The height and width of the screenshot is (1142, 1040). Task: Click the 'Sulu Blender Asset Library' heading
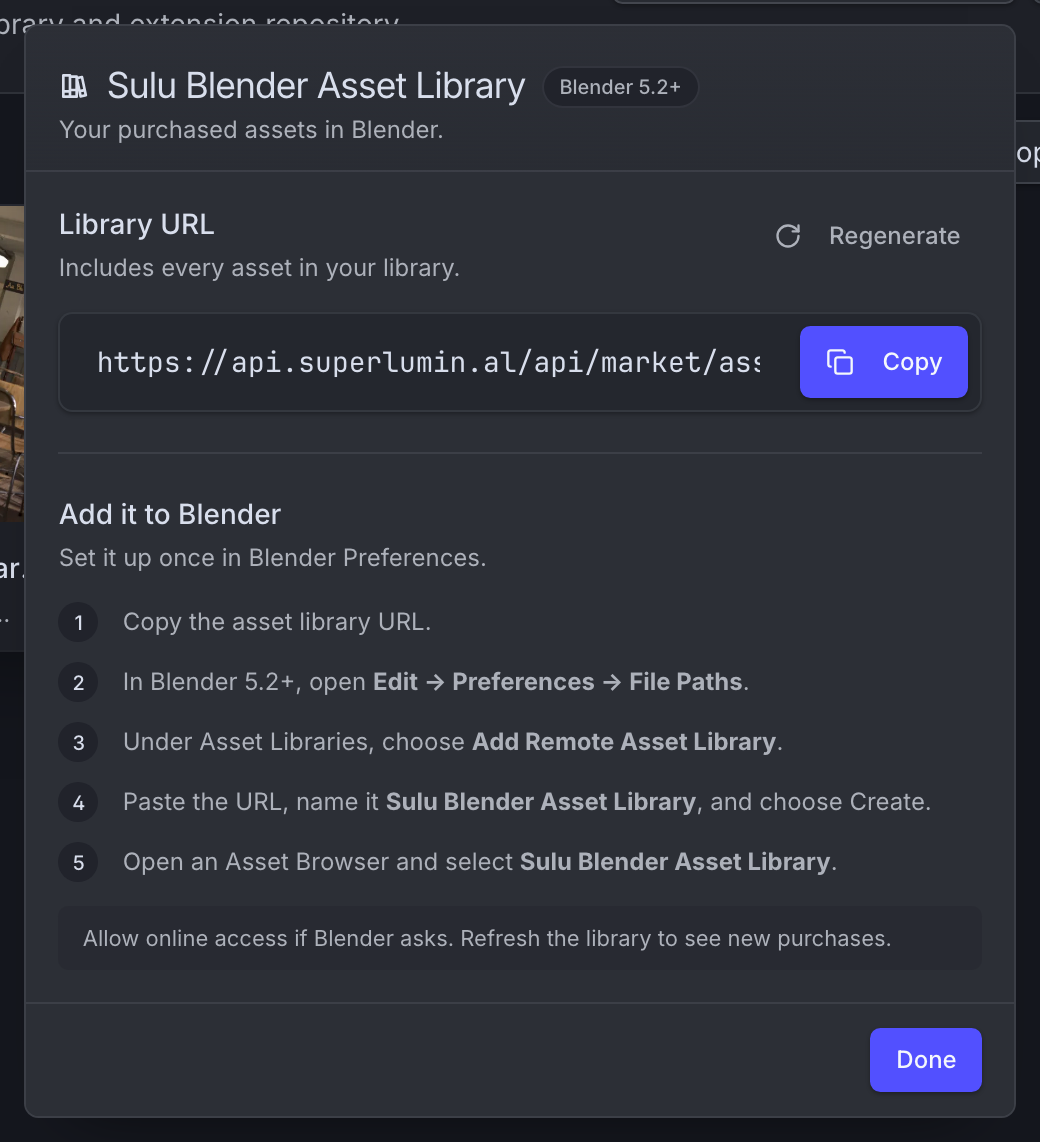pos(316,86)
